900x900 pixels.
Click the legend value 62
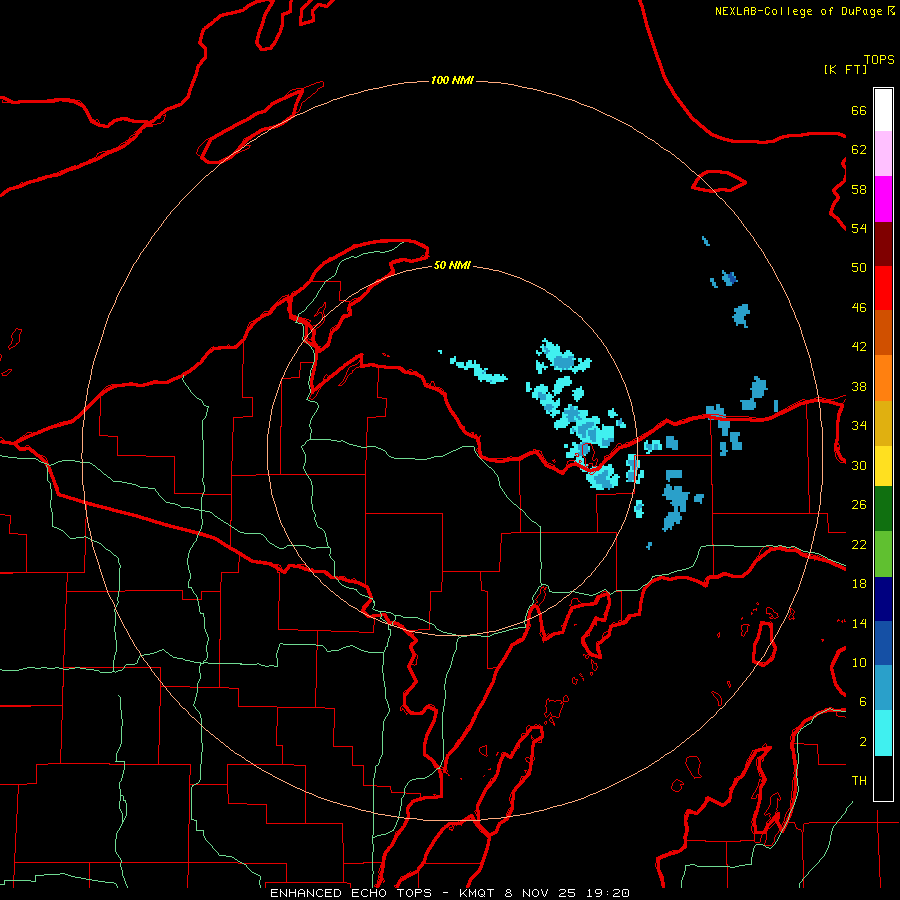[859, 150]
